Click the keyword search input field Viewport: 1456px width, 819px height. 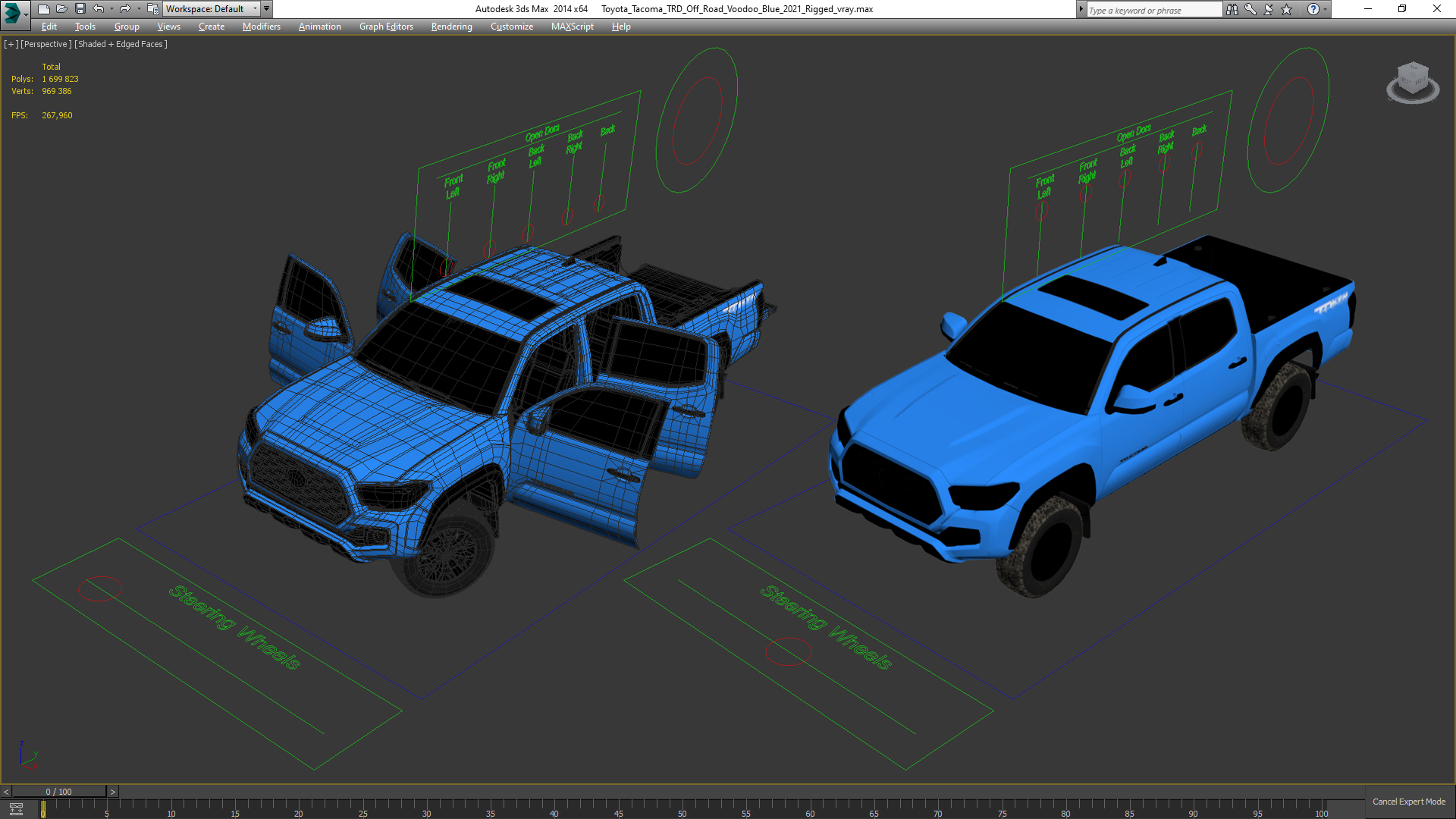click(1154, 10)
